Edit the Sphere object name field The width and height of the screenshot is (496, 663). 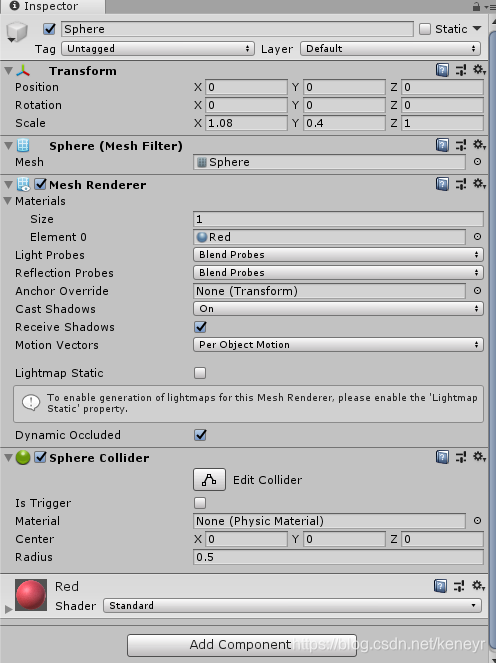point(237,29)
